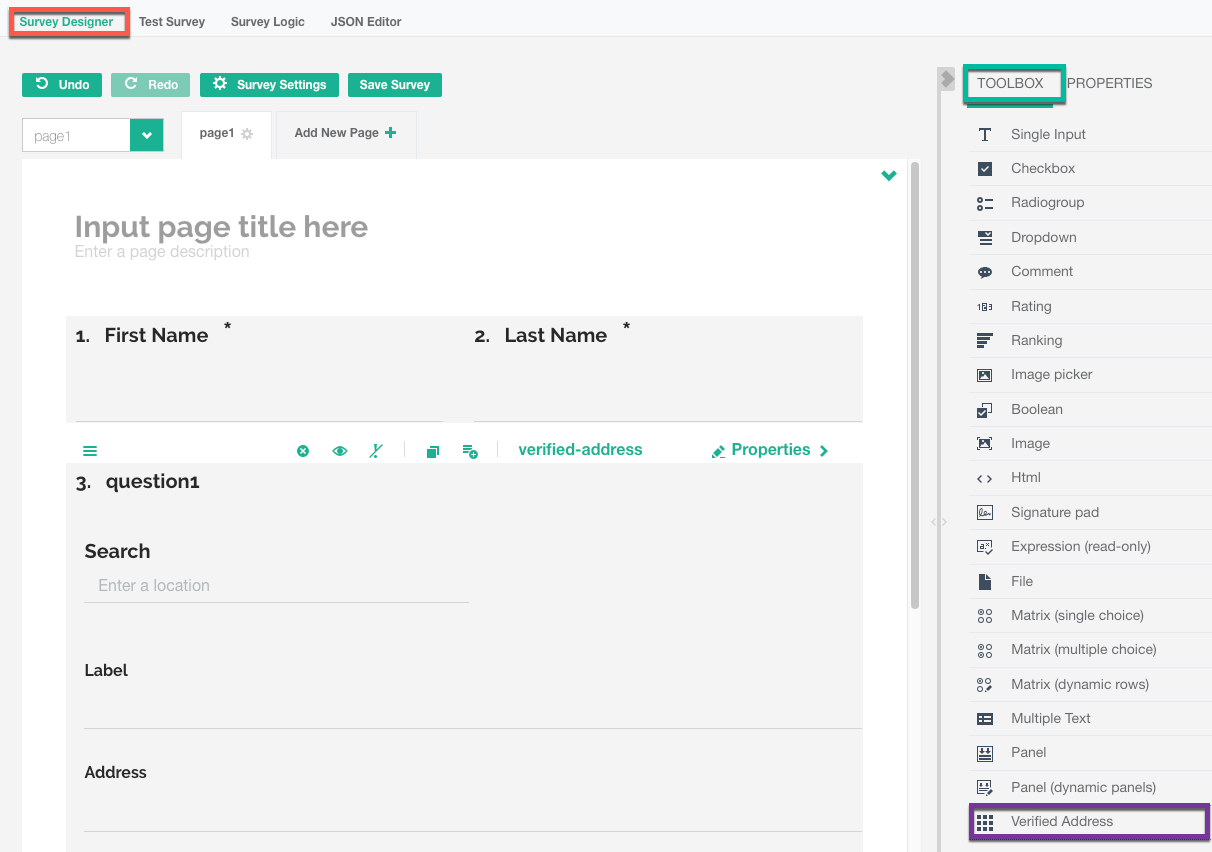Click the vertical scrollbar of the designer
Screen dimensions: 1212x852
(914, 385)
